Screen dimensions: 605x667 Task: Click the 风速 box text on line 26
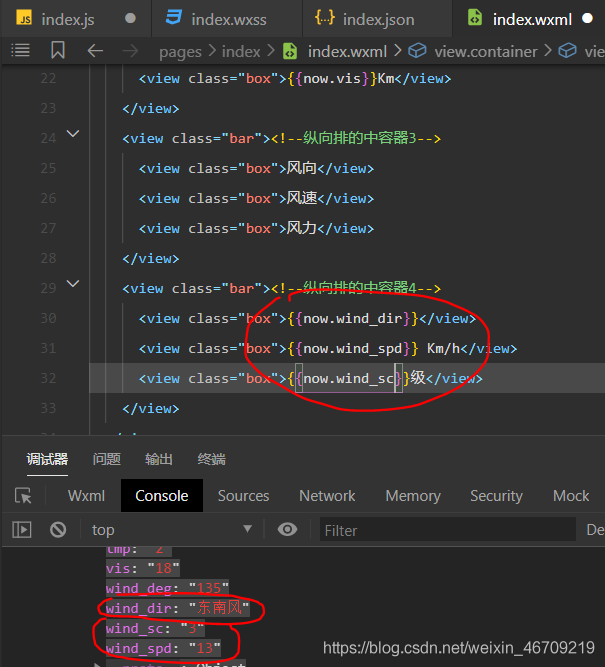[x=301, y=198]
